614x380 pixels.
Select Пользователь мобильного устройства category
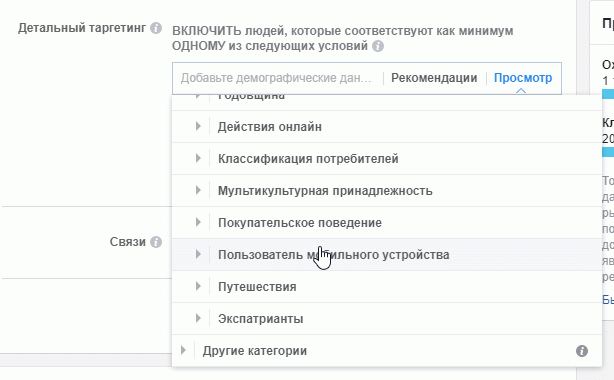pos(387,255)
